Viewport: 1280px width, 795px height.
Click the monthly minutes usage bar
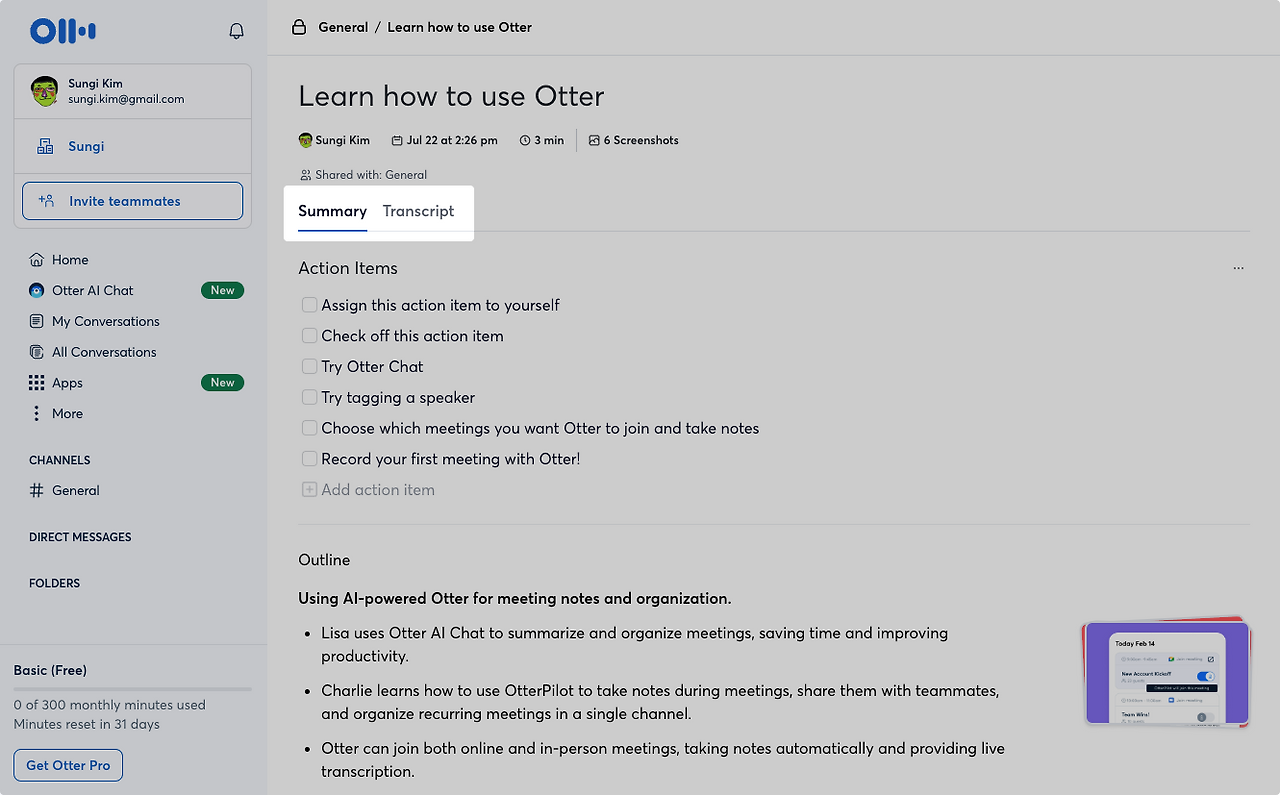(133, 689)
